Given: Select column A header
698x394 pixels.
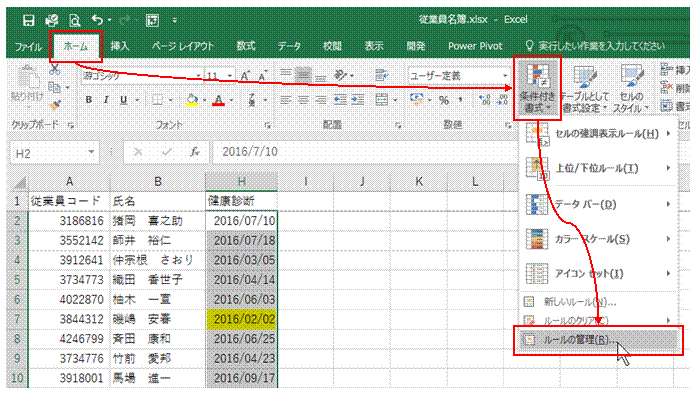Looking at the screenshot, I should 69,182.
